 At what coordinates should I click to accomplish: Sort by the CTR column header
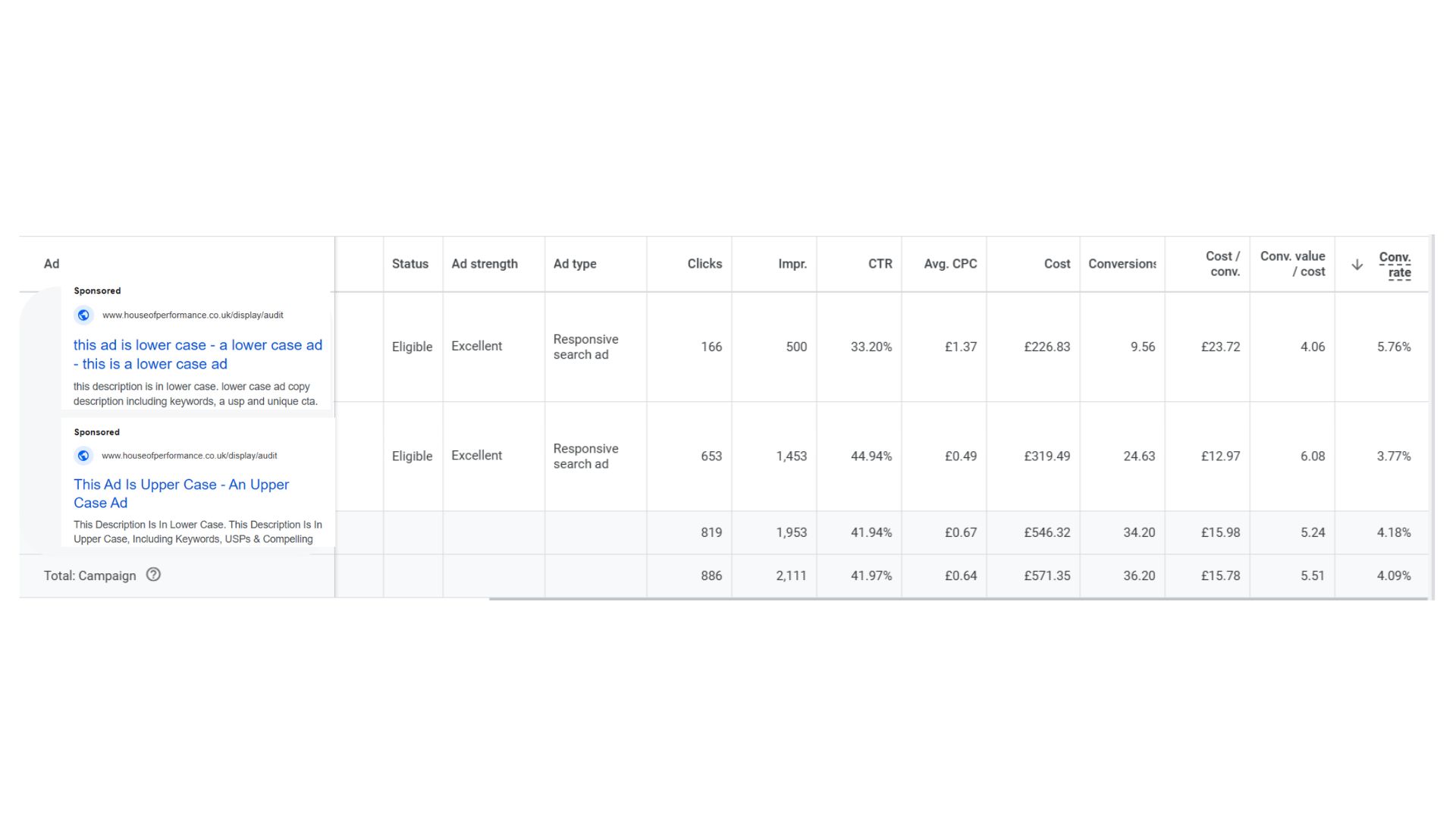(x=880, y=264)
